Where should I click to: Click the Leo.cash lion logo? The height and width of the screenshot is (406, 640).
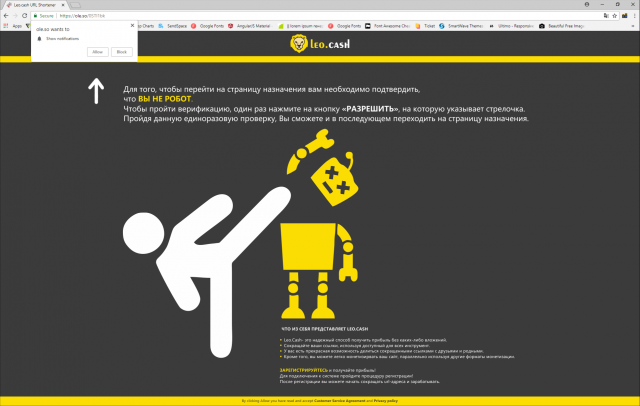click(320, 44)
